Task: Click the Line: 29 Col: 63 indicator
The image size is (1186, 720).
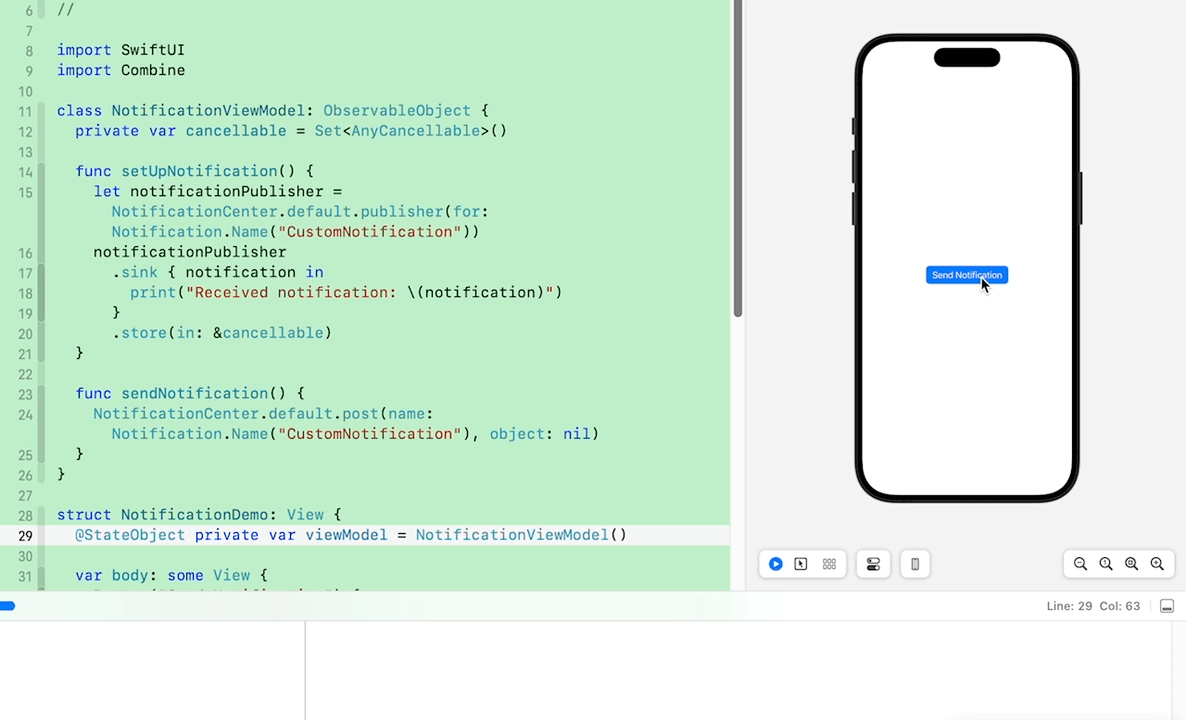Action: tap(1093, 606)
